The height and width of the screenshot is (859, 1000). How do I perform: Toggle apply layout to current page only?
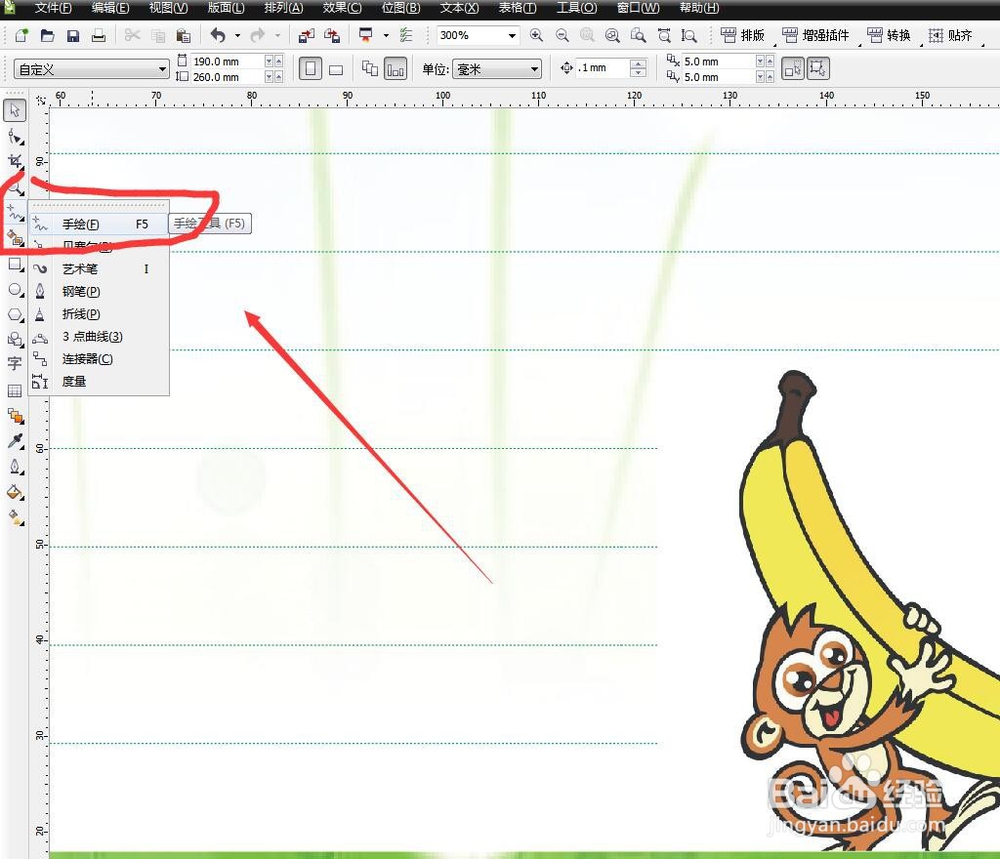click(395, 68)
